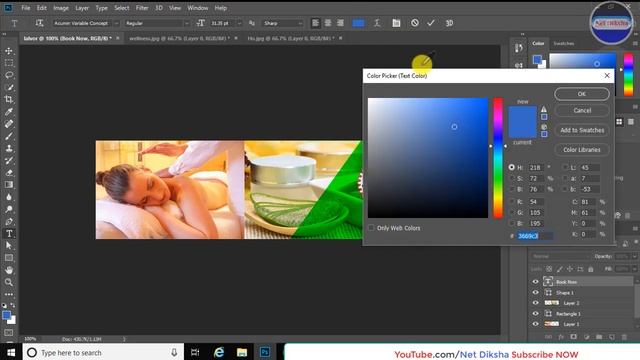Create warped text icon

click(377, 23)
